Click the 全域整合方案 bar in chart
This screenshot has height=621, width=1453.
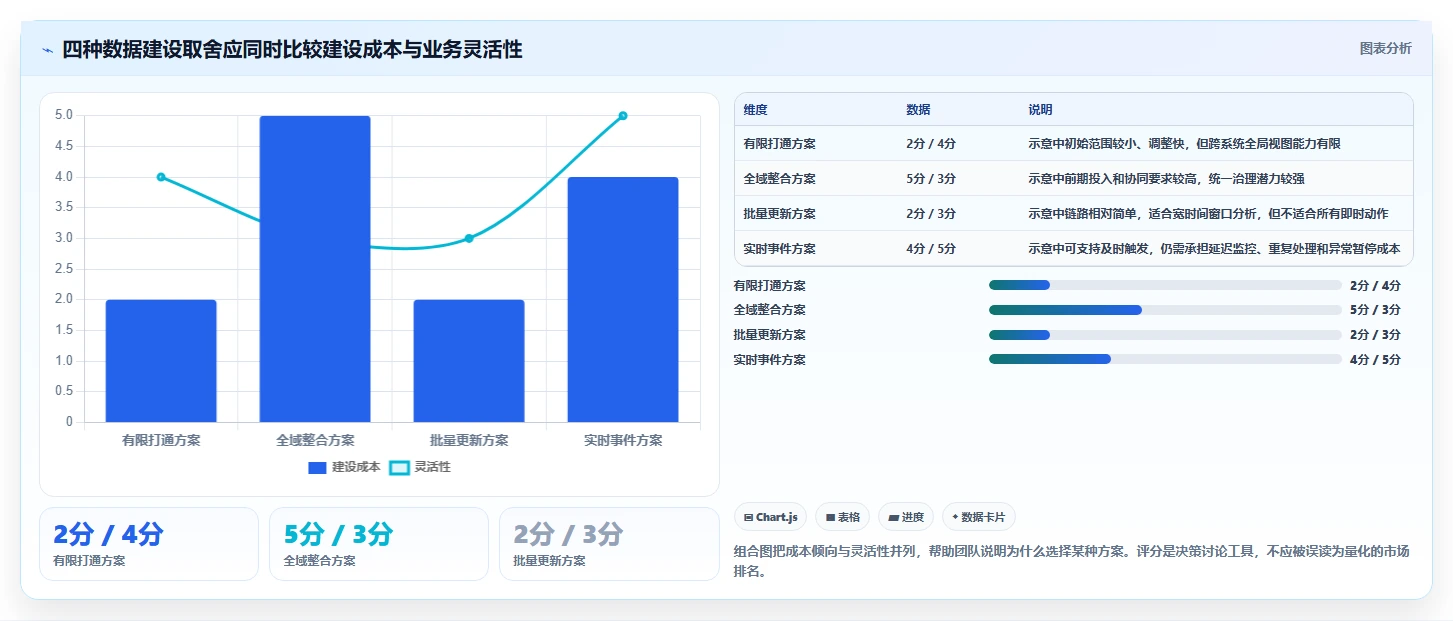(315, 269)
